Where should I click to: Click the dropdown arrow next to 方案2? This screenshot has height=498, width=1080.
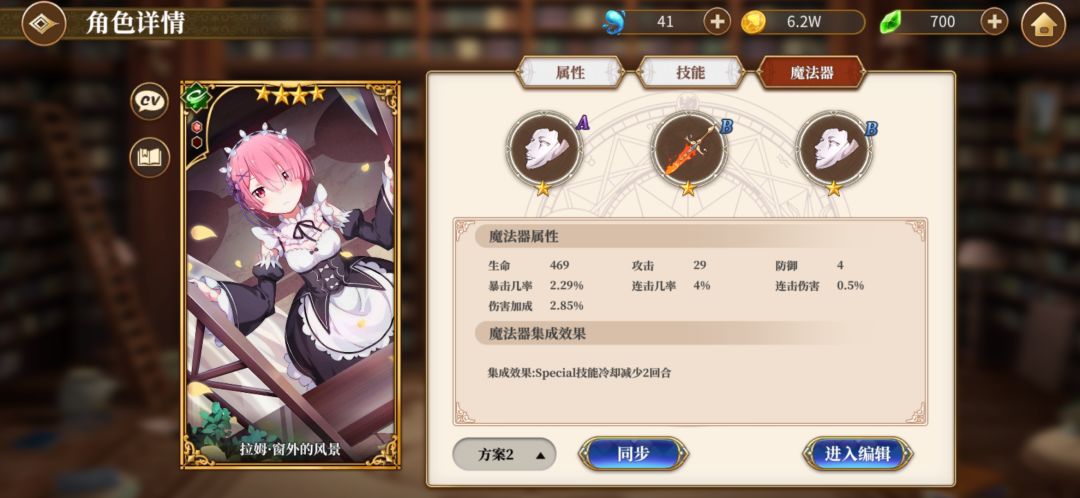(x=541, y=455)
